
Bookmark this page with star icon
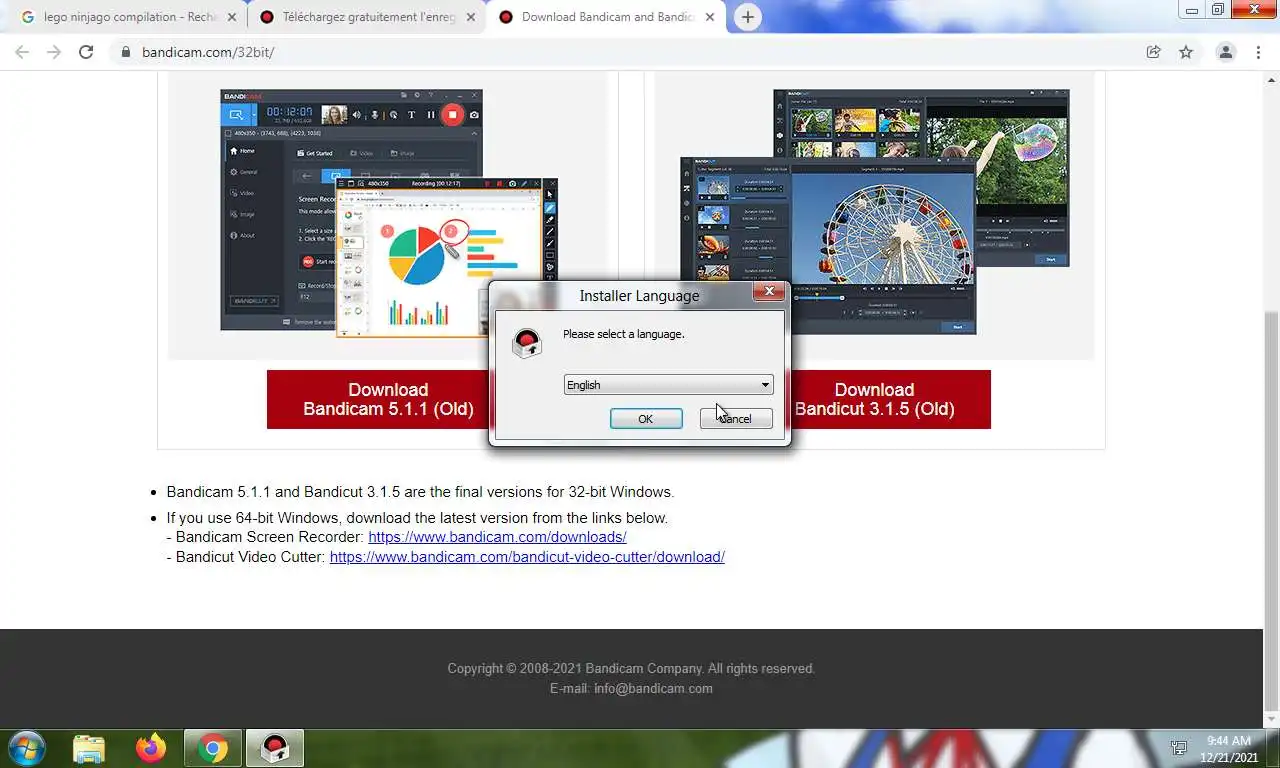[x=1186, y=52]
